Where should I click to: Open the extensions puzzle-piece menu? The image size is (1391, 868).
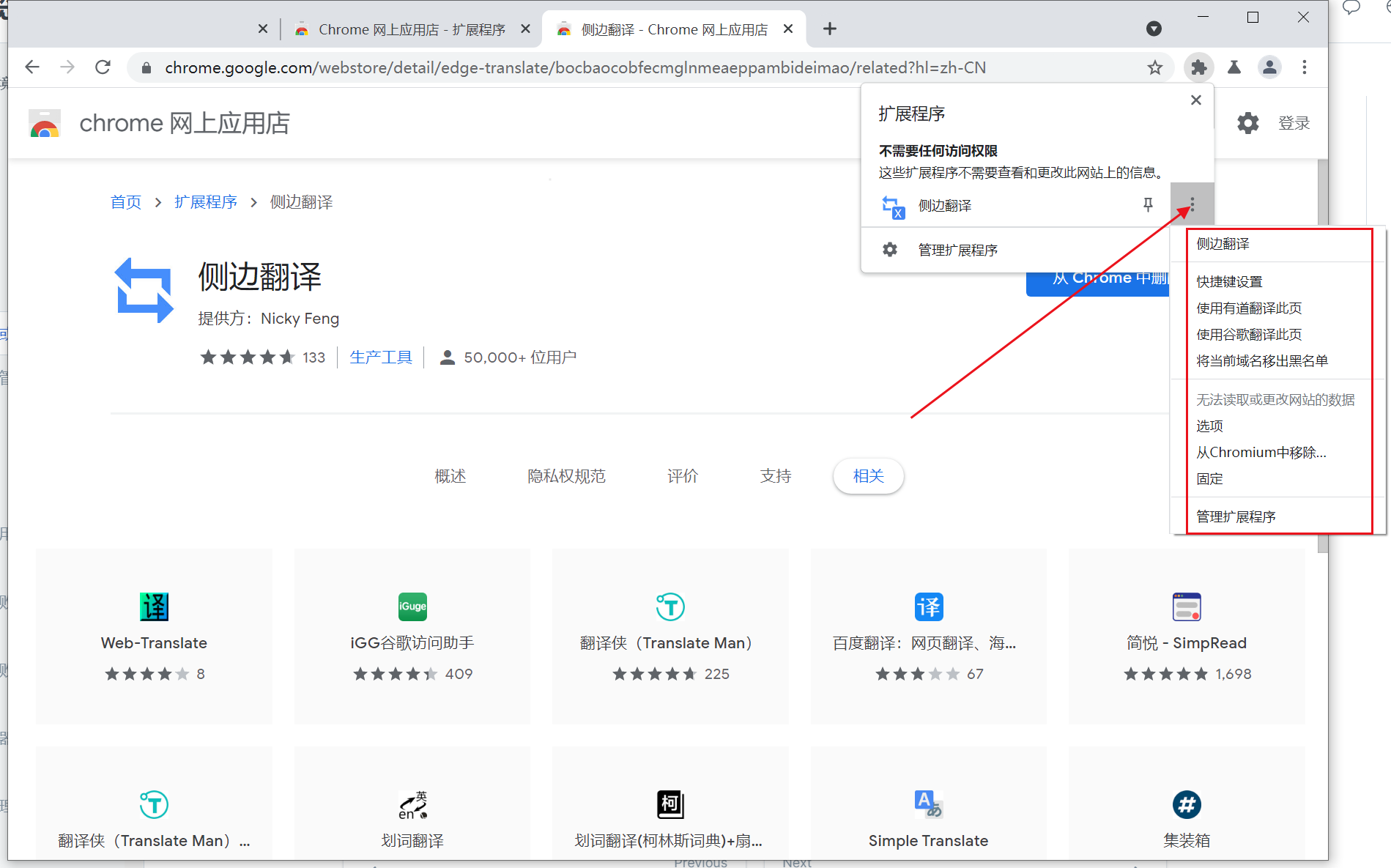(1199, 67)
